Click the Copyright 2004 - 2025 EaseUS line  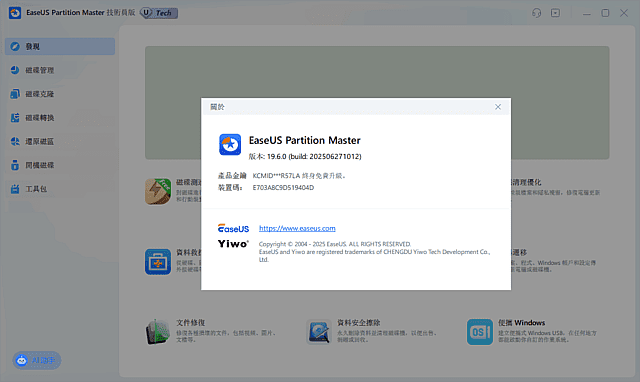(x=335, y=244)
